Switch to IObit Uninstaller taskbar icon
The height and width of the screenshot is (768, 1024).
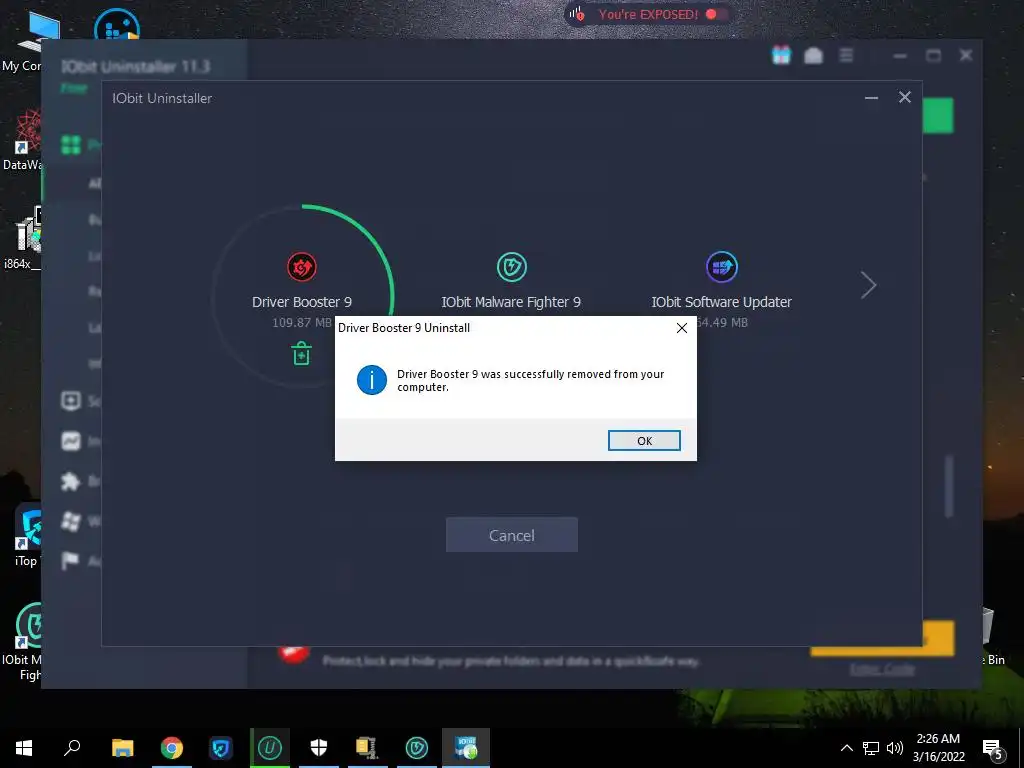[x=270, y=748]
